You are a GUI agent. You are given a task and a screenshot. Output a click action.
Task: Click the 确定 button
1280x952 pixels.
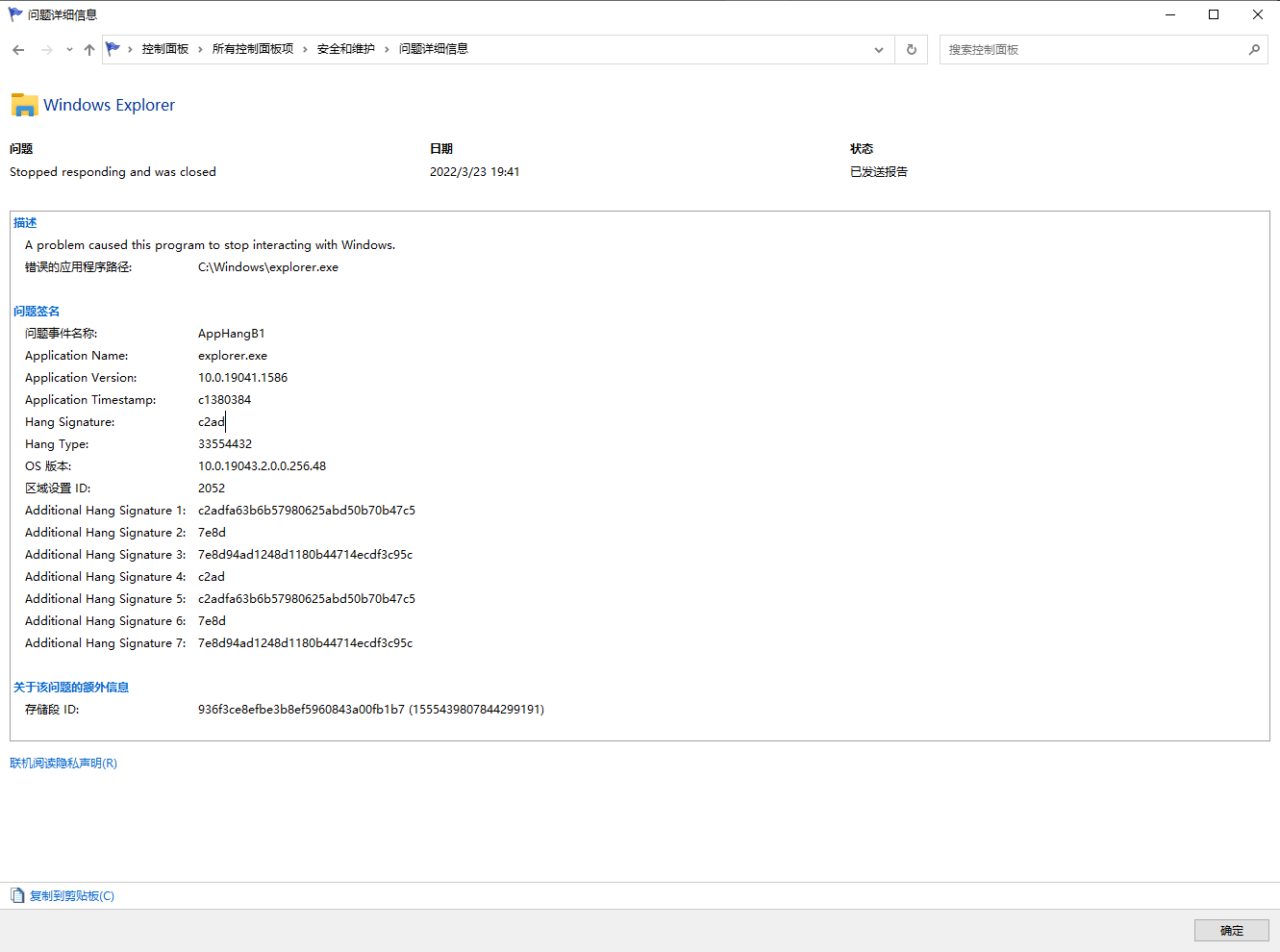(x=1232, y=930)
